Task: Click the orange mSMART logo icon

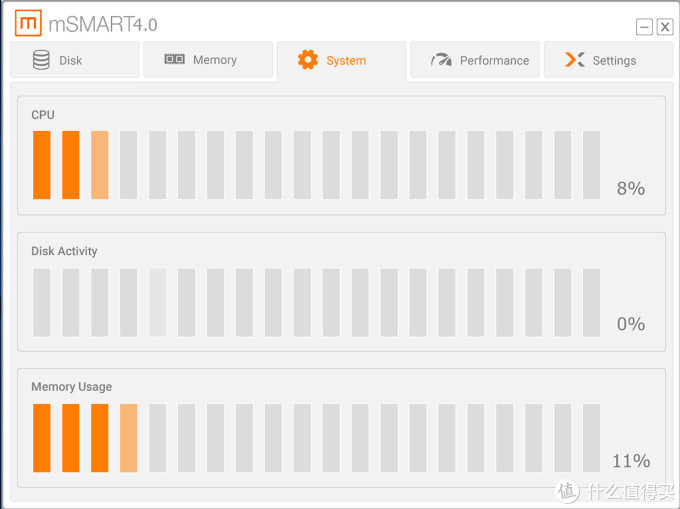Action: pyautogui.click(x=28, y=23)
